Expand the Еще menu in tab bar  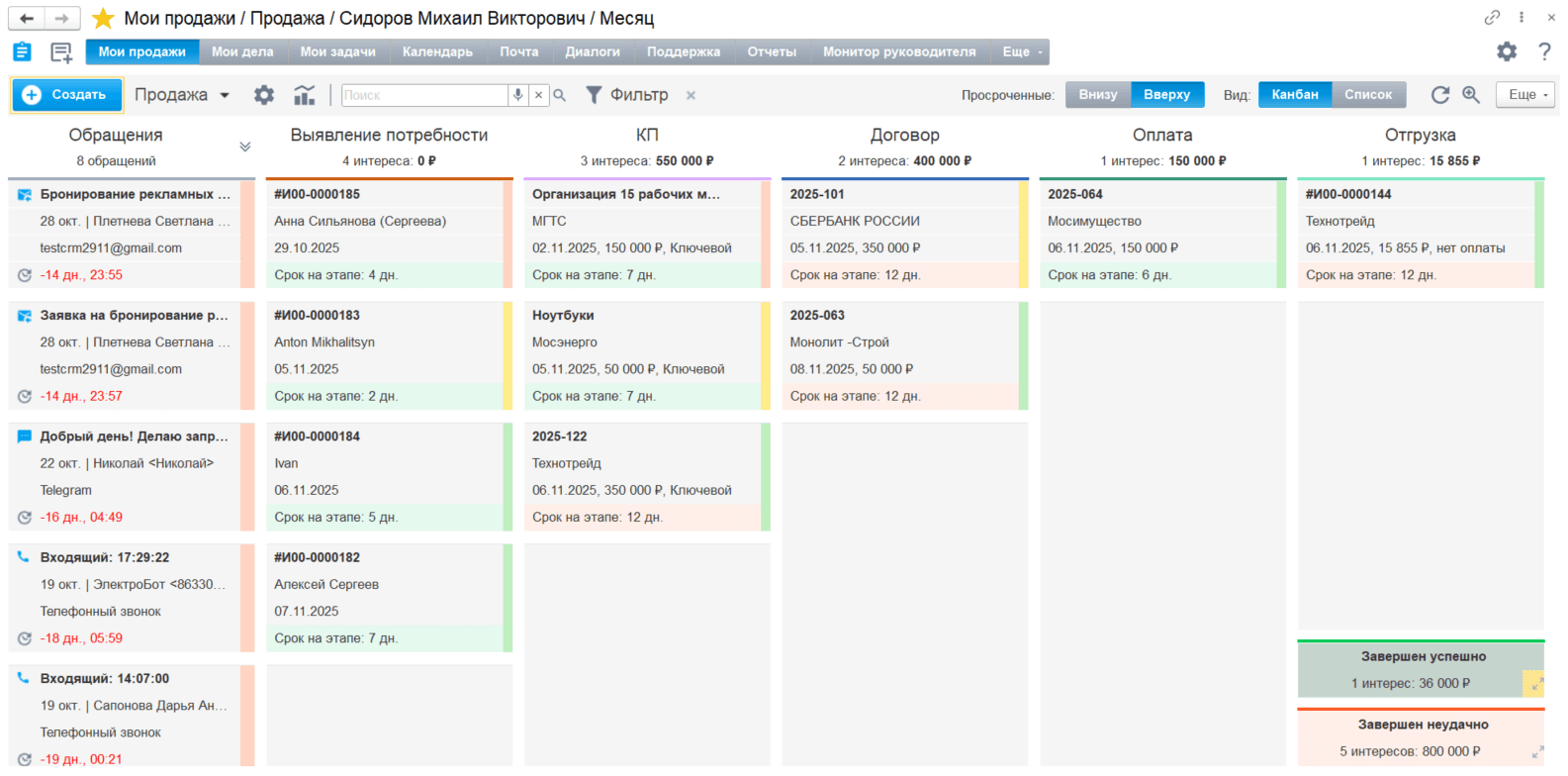pyautogui.click(x=1022, y=52)
